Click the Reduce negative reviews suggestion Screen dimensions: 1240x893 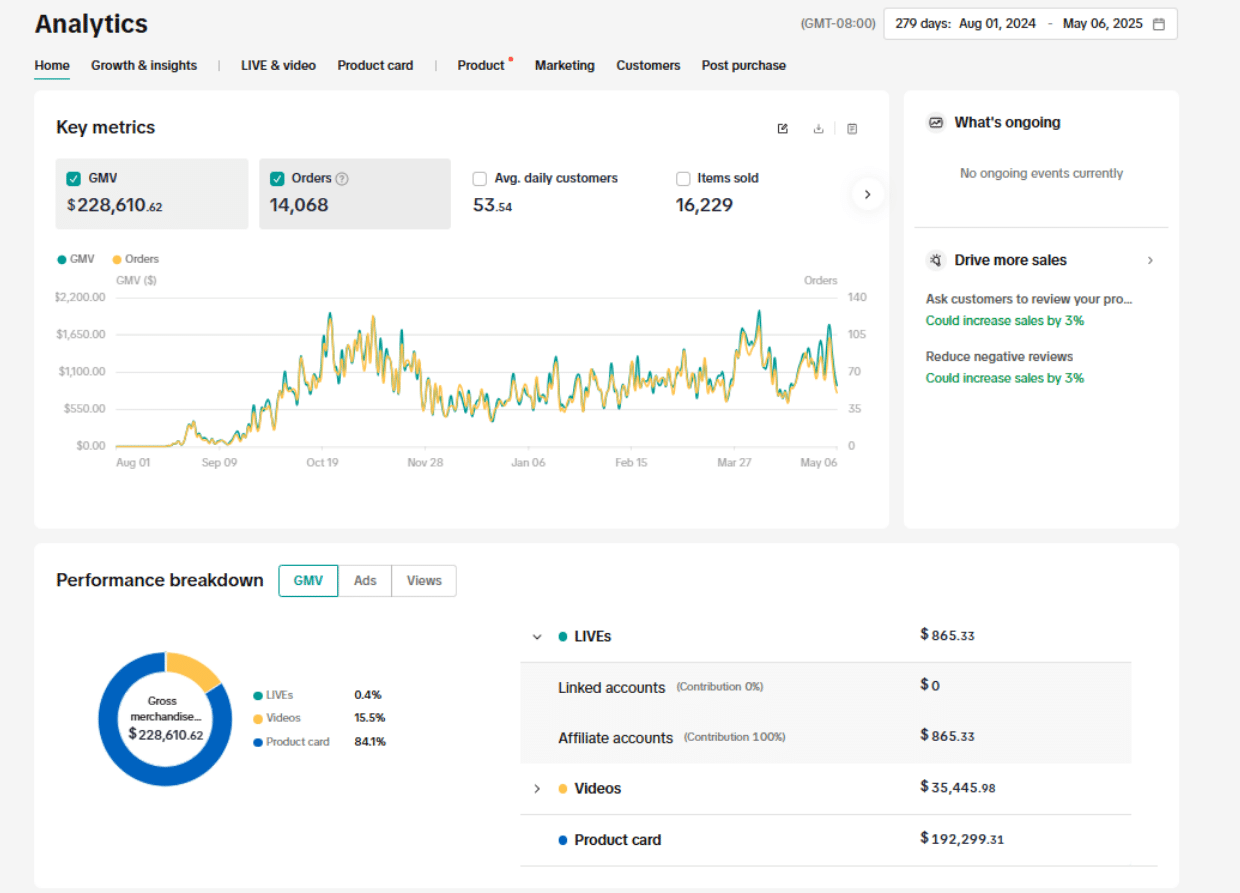click(x=999, y=357)
